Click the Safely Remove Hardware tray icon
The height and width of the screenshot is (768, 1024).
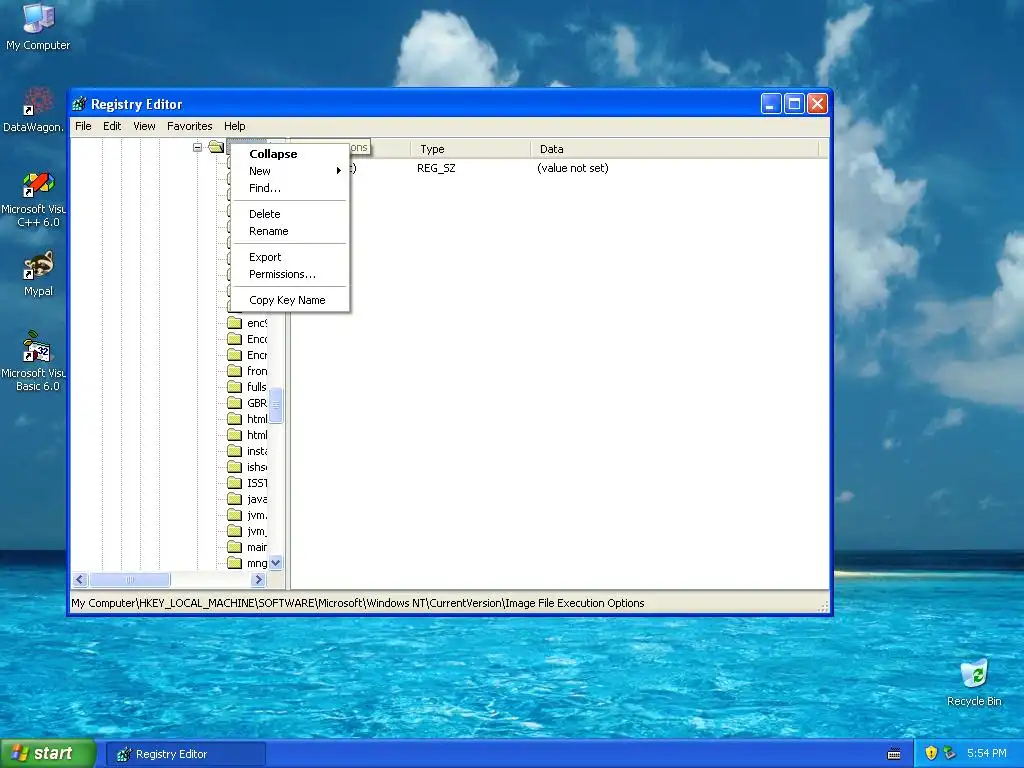click(949, 753)
